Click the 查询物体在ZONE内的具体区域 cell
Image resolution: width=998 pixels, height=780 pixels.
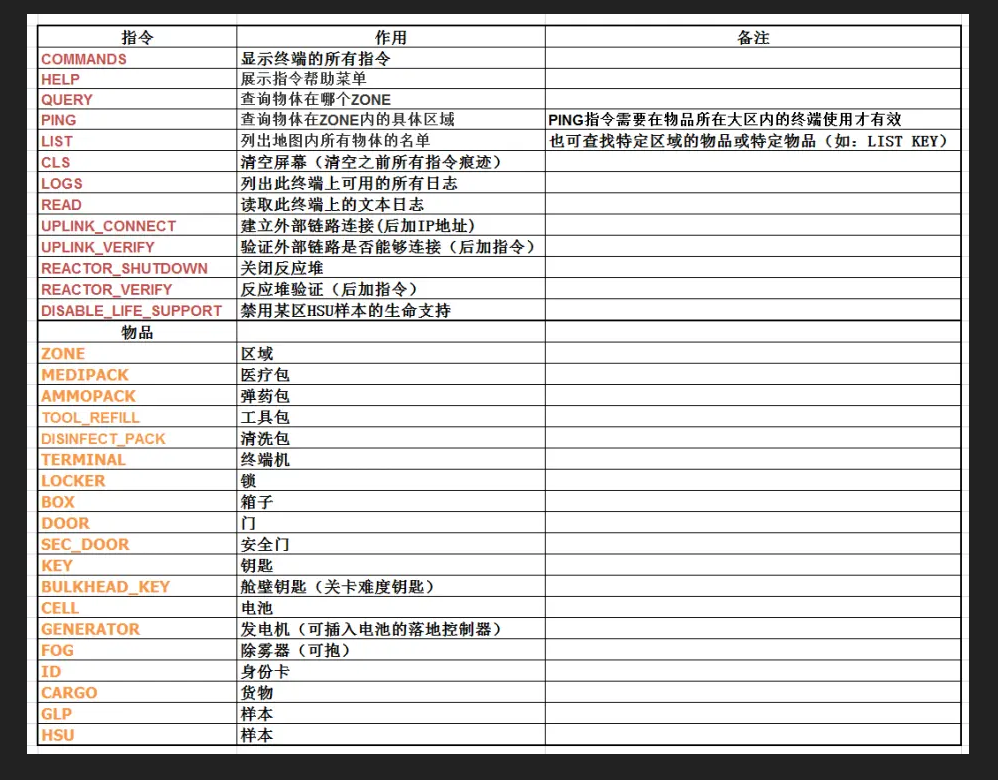391,120
